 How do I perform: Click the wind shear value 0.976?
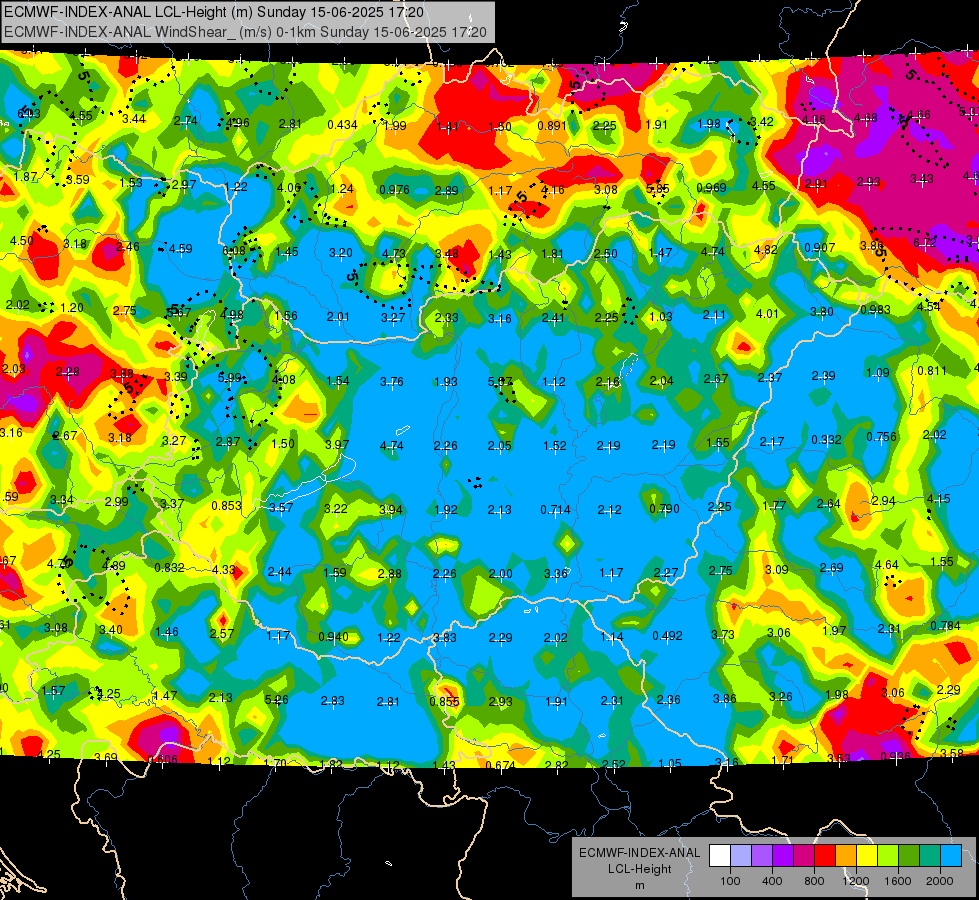coord(395,190)
